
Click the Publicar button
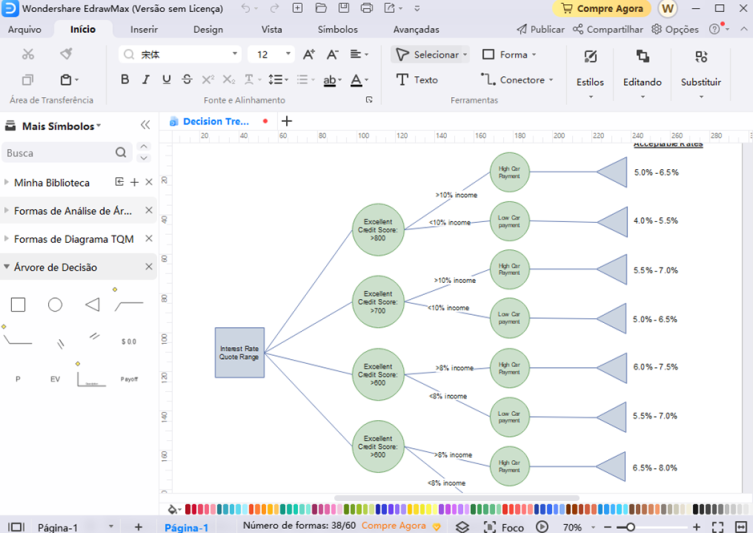pos(540,30)
